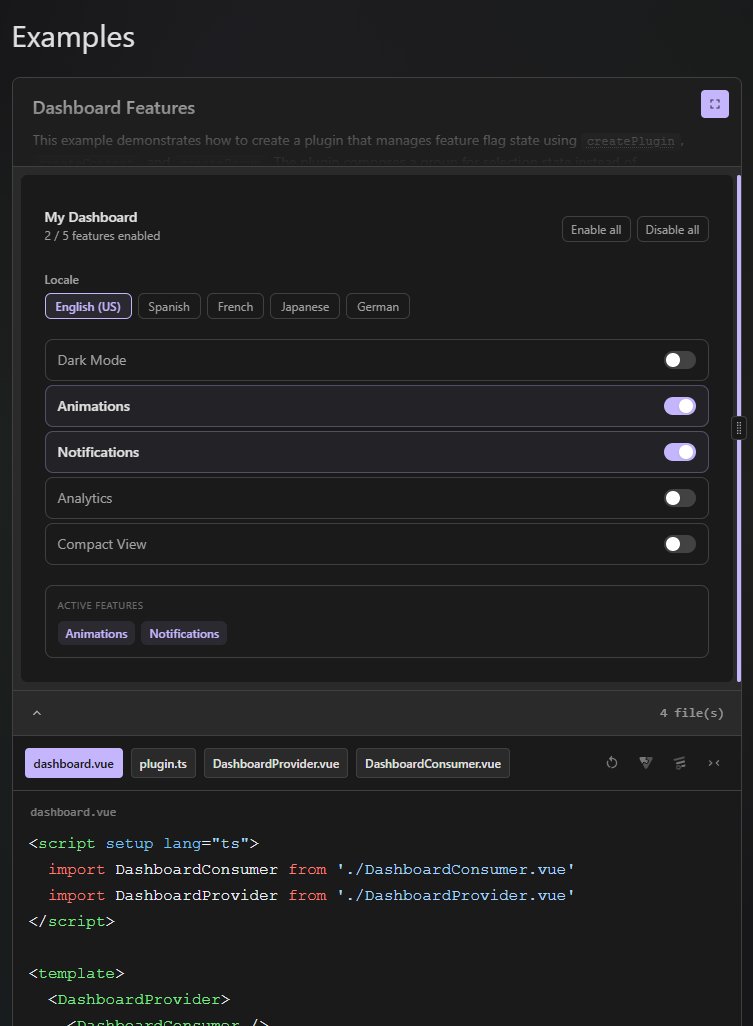Click the 'Examples' heading
The height and width of the screenshot is (1026, 753).
pos(73,37)
